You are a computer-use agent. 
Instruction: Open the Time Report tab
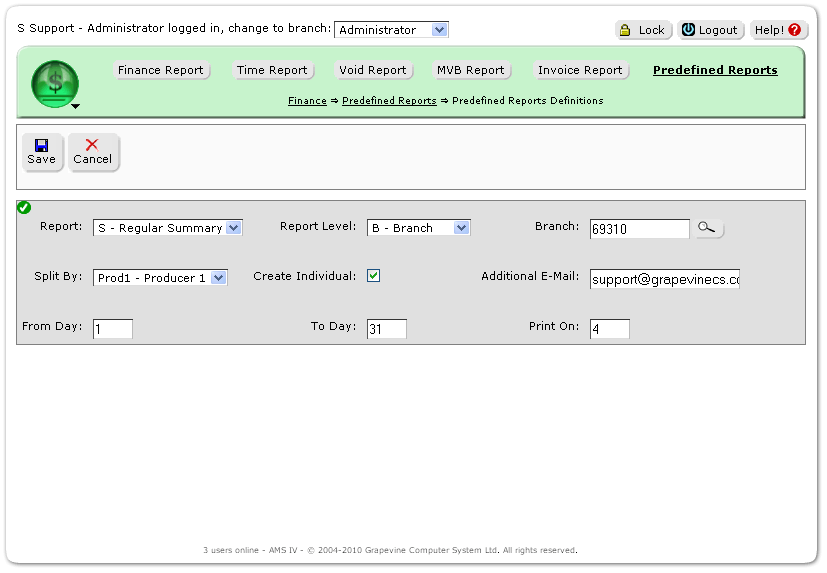[x=272, y=70]
